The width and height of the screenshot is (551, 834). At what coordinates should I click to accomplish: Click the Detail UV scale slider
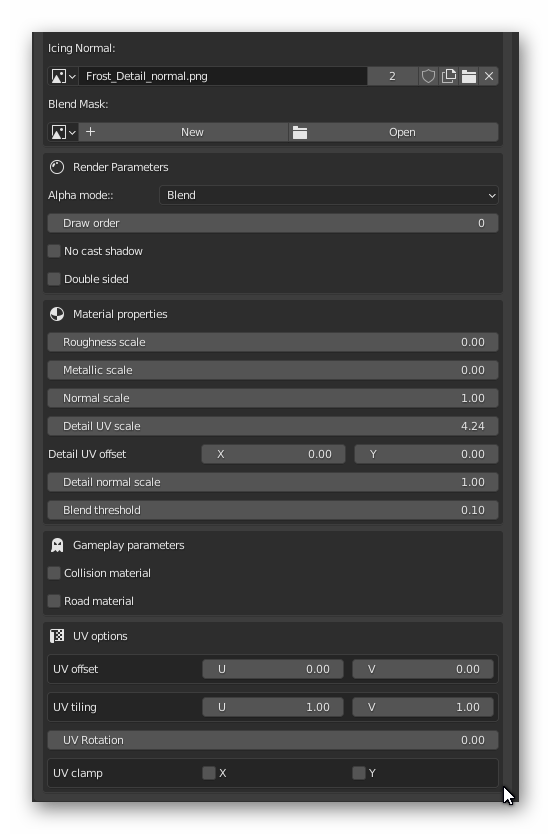[x=273, y=426]
